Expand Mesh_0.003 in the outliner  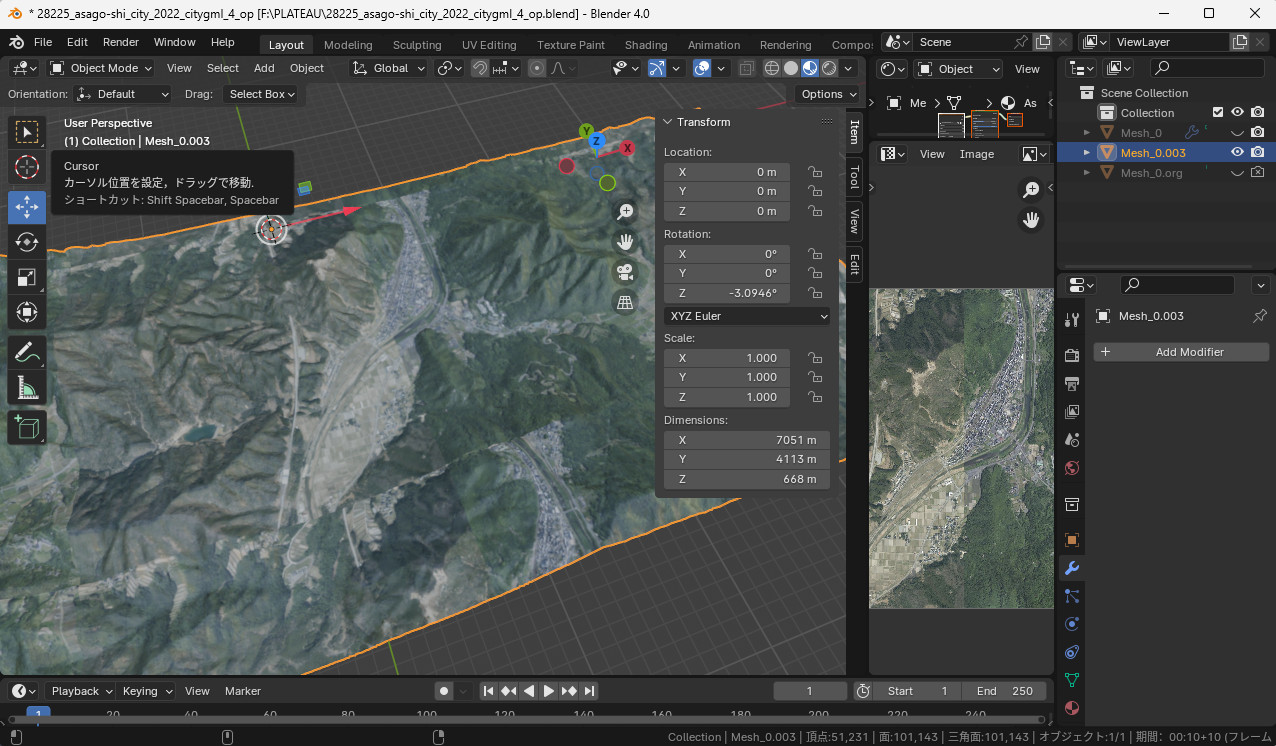[1088, 153]
